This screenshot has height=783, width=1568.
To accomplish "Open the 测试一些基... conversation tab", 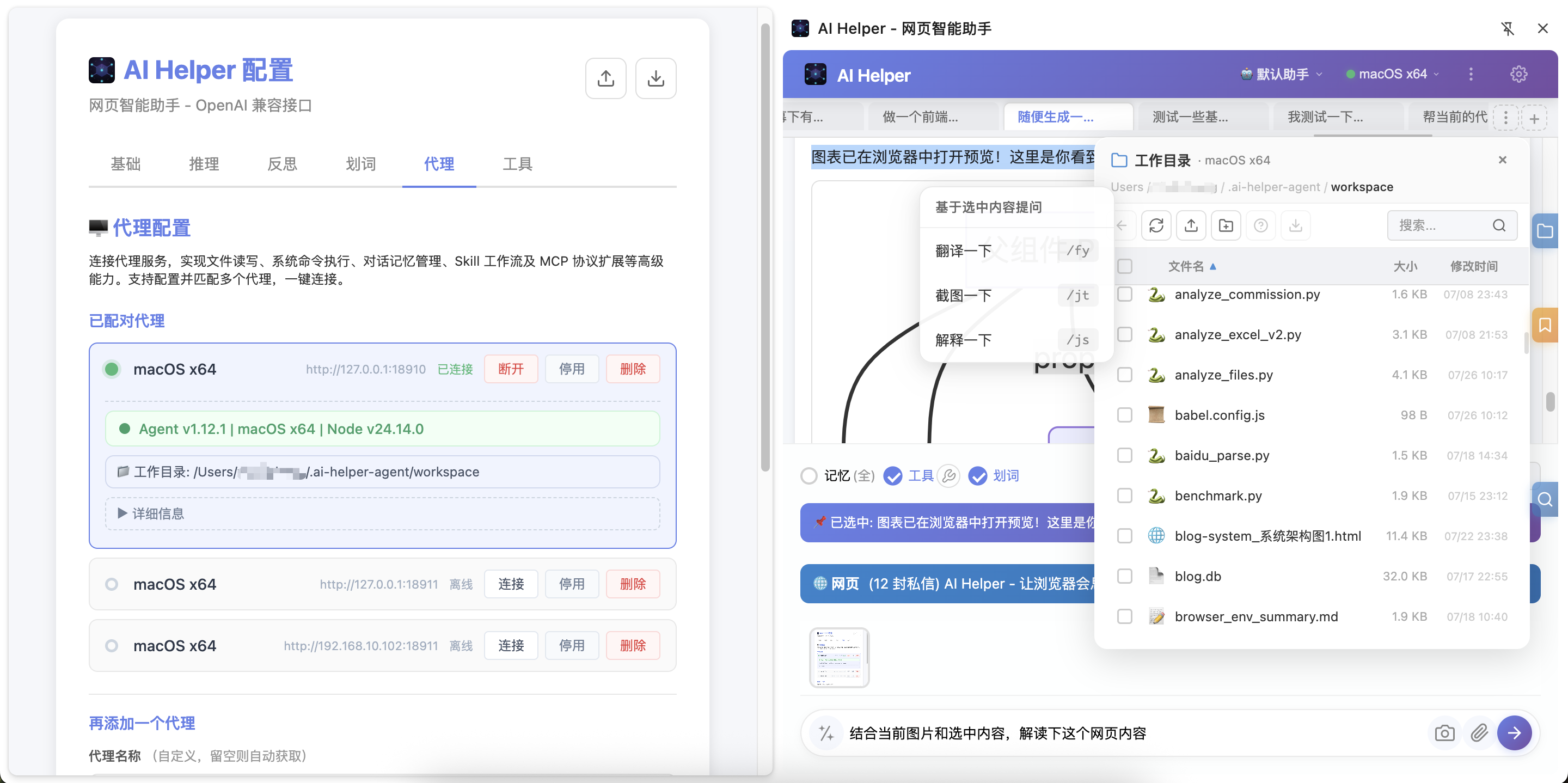I will (x=1203, y=117).
